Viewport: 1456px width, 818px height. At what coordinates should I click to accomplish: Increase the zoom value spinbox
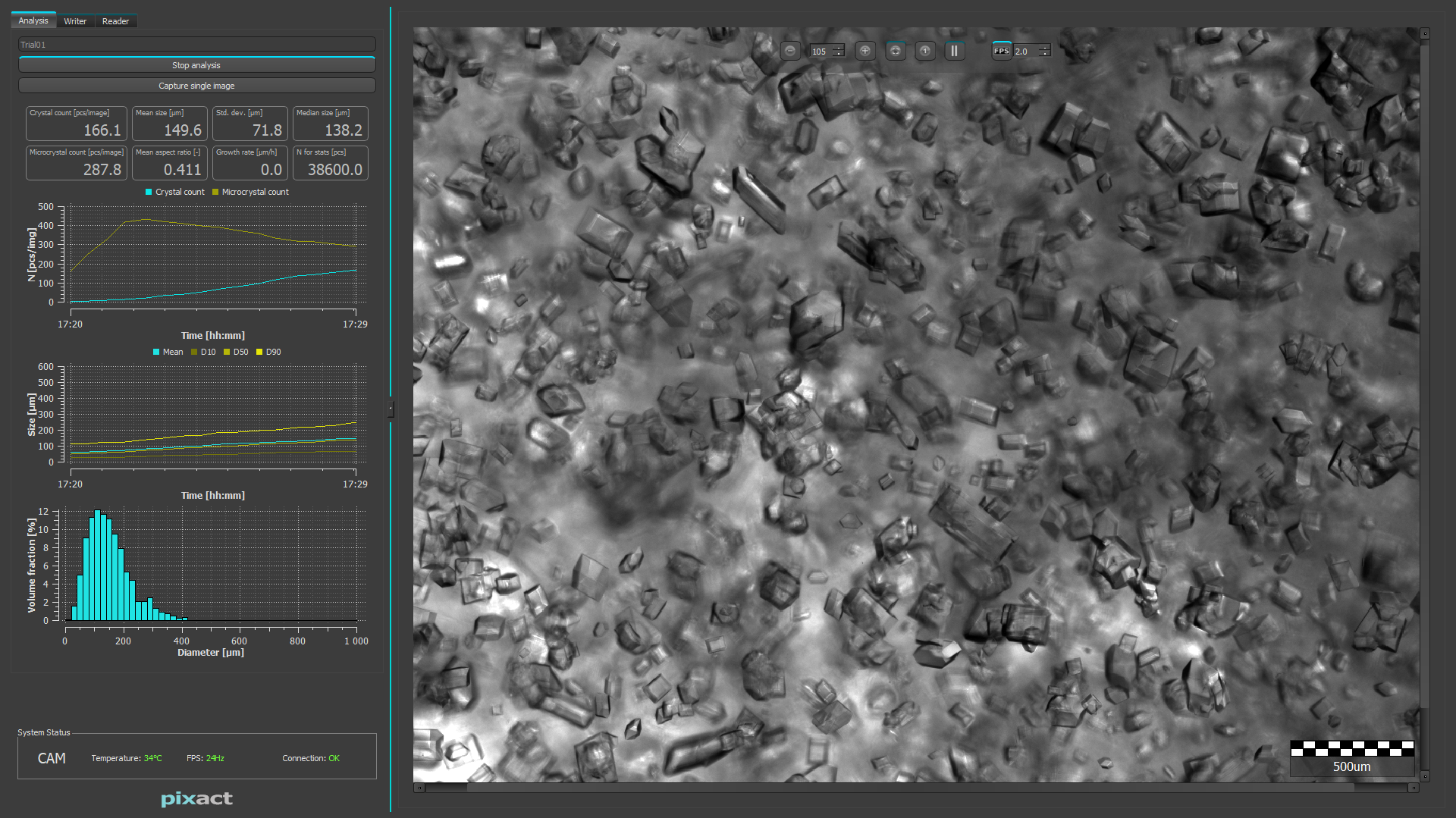point(838,47)
